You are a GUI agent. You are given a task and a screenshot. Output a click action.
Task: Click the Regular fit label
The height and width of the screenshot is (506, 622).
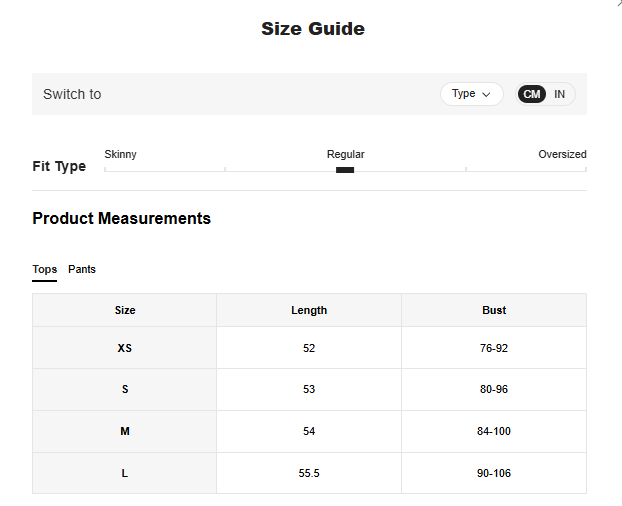[x=345, y=154]
